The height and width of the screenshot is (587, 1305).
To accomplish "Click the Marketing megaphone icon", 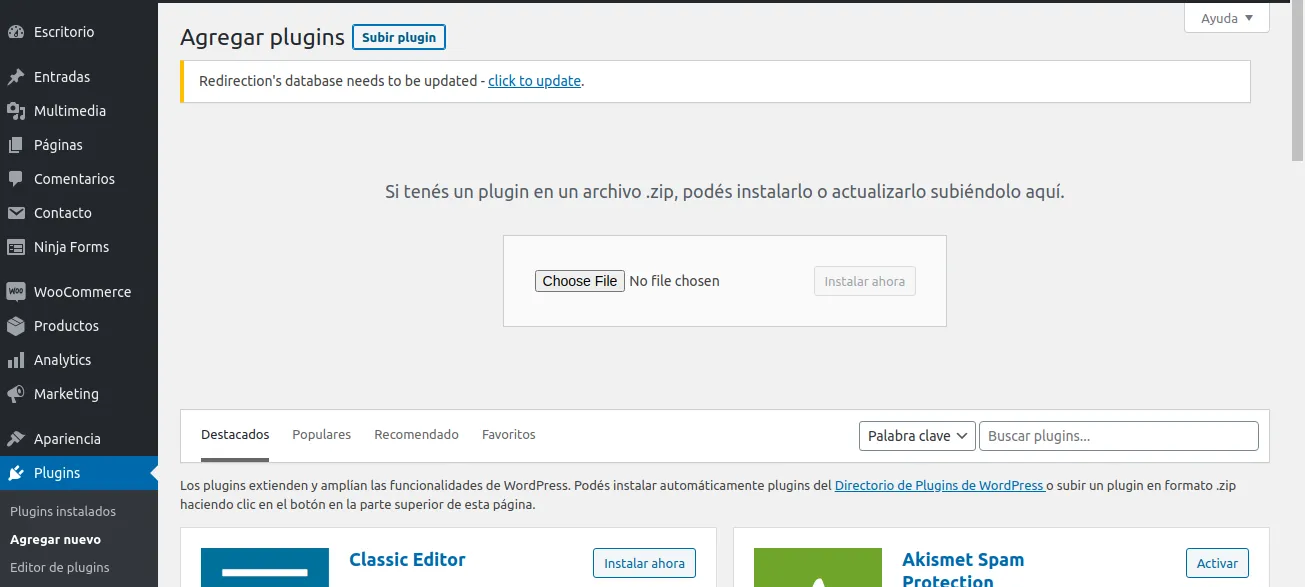I will tap(16, 394).
